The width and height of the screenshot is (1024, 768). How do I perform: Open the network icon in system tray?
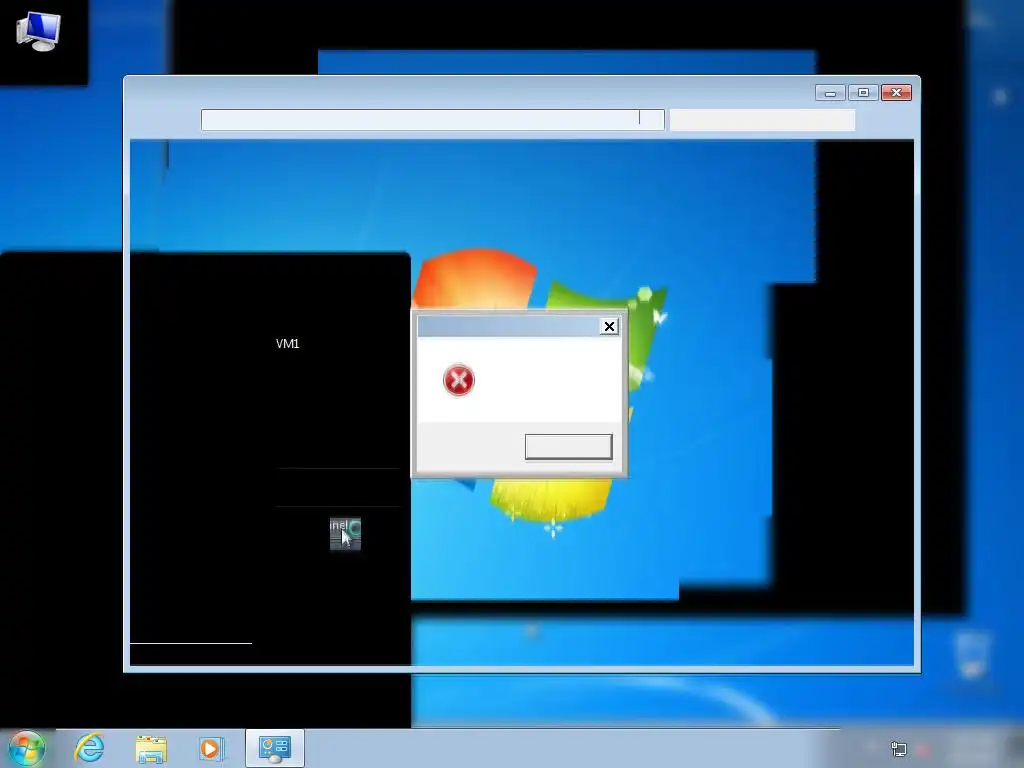[x=899, y=749]
